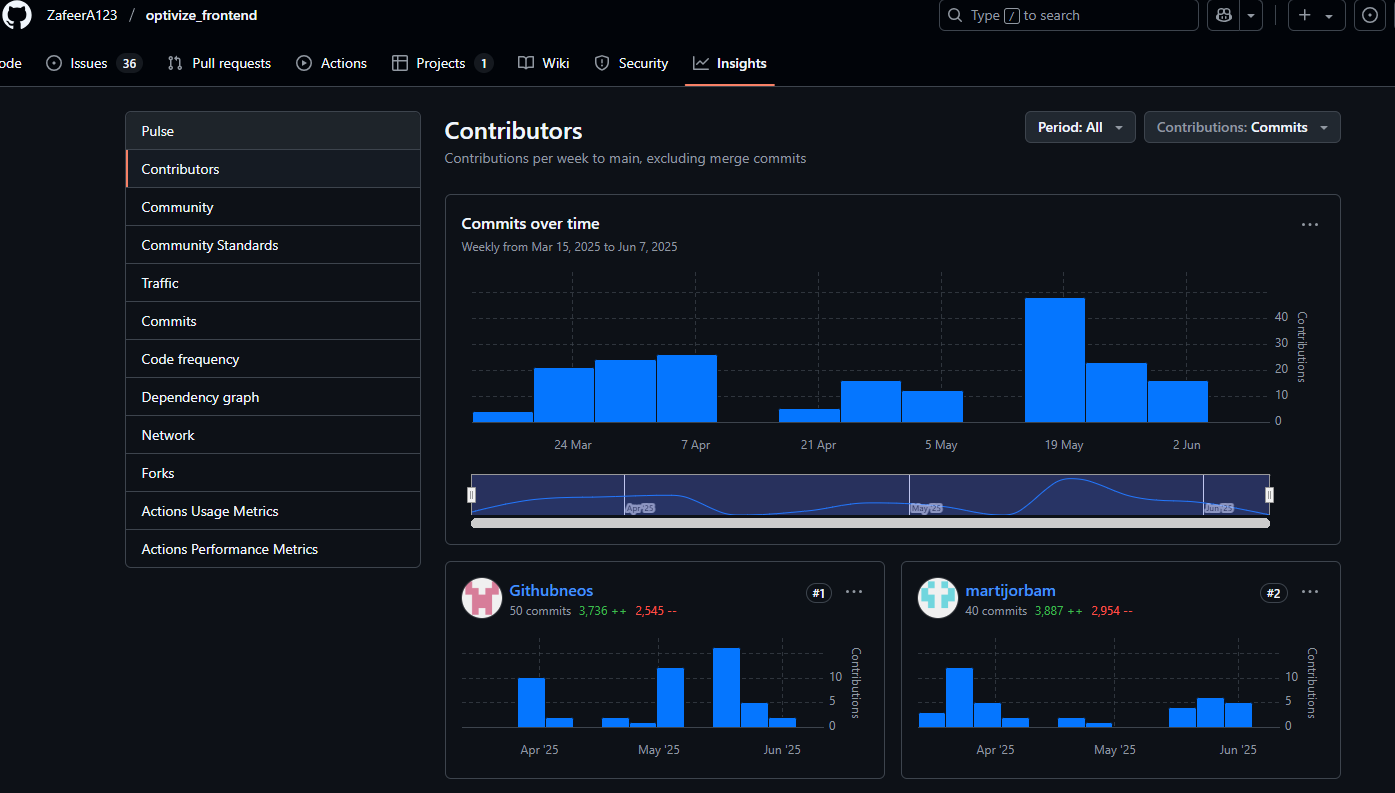Screen dimensions: 1395x793
Task: Switch to the Issues tab
Action: point(93,63)
